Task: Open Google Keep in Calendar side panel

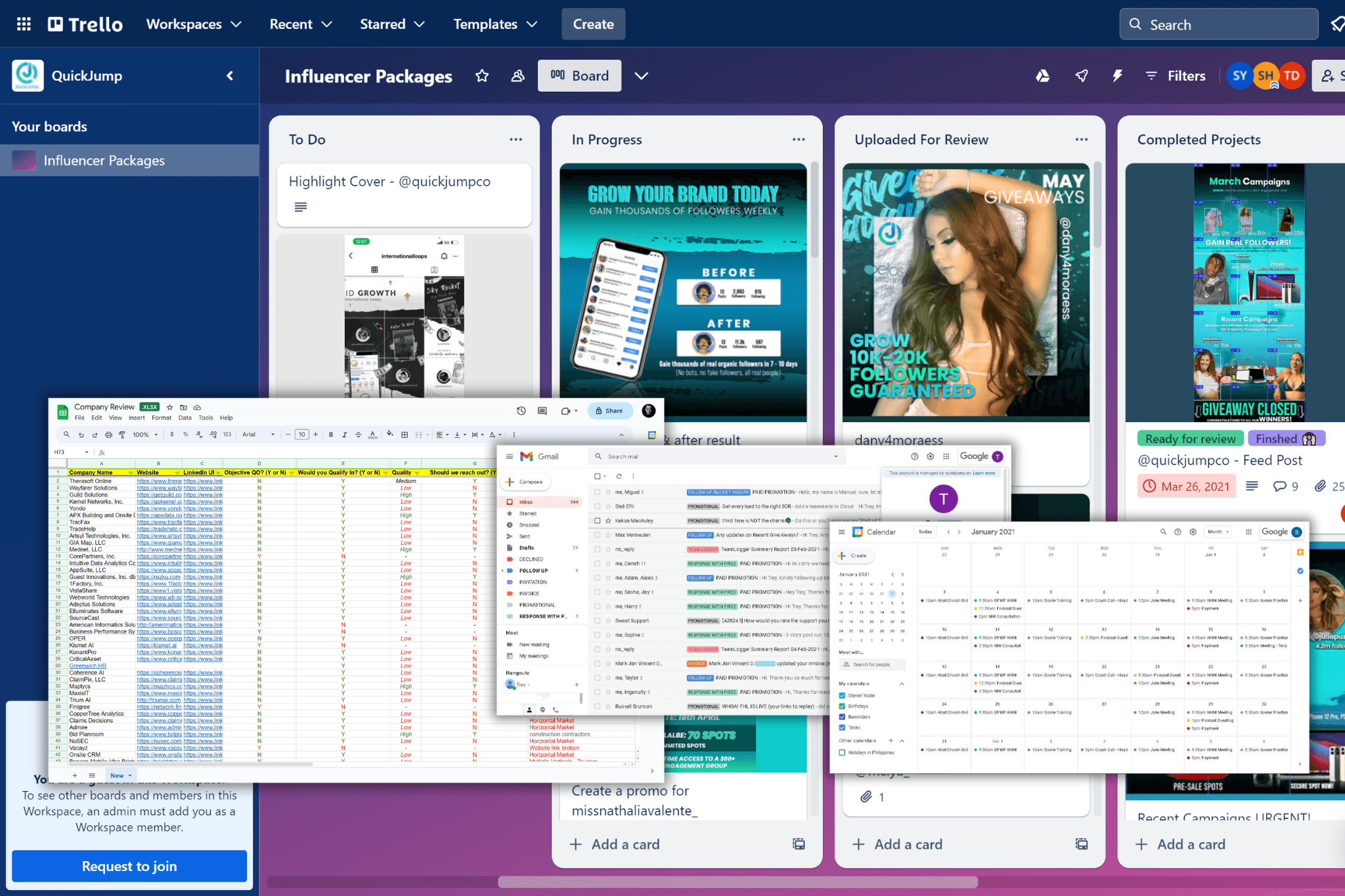Action: (x=1300, y=552)
